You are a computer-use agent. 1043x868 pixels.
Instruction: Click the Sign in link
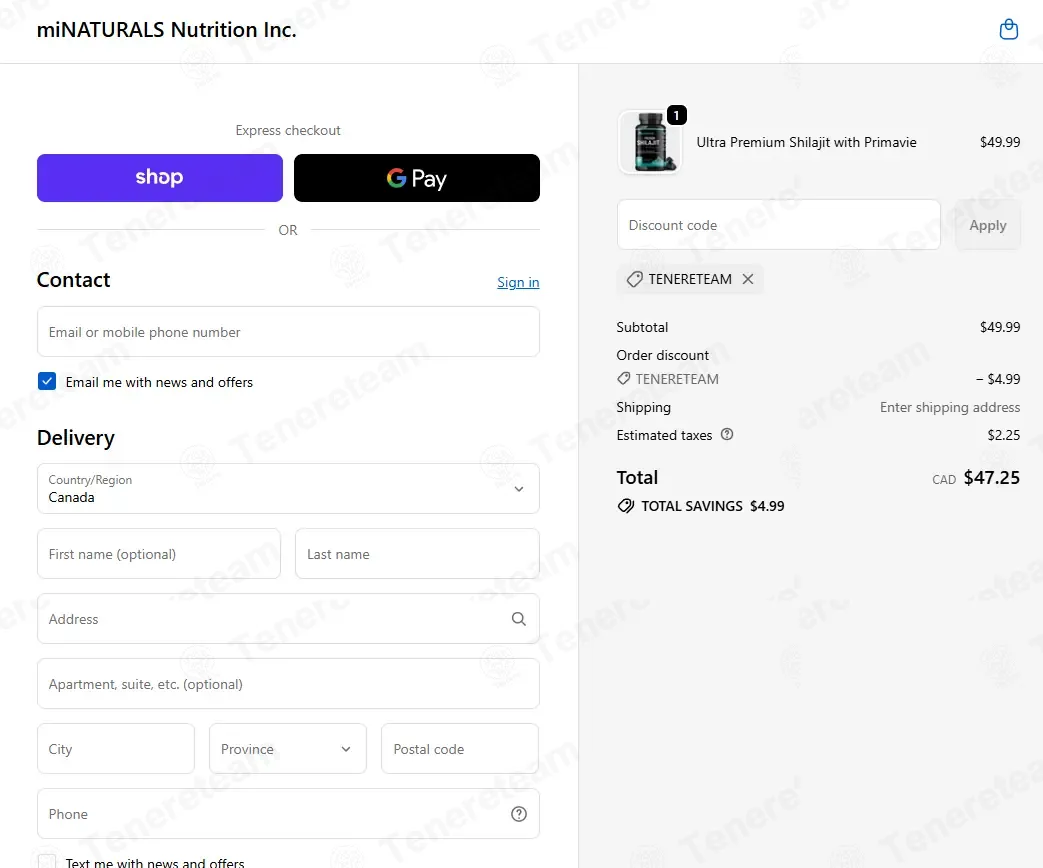[518, 282]
